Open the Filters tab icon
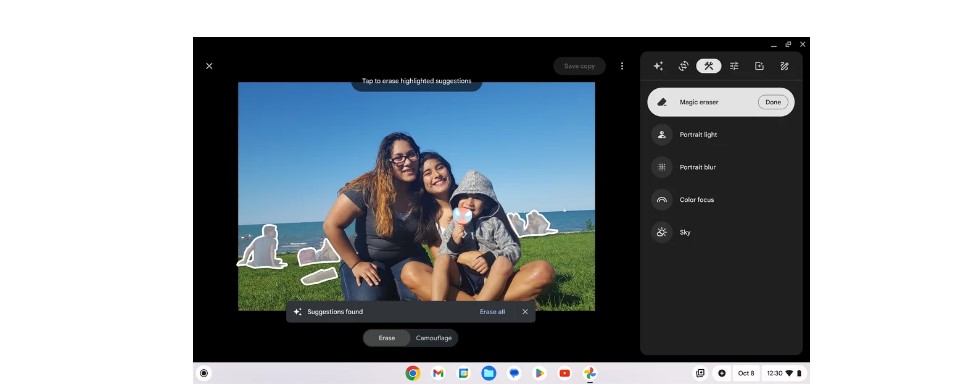The width and height of the screenshot is (960, 392). [x=759, y=66]
